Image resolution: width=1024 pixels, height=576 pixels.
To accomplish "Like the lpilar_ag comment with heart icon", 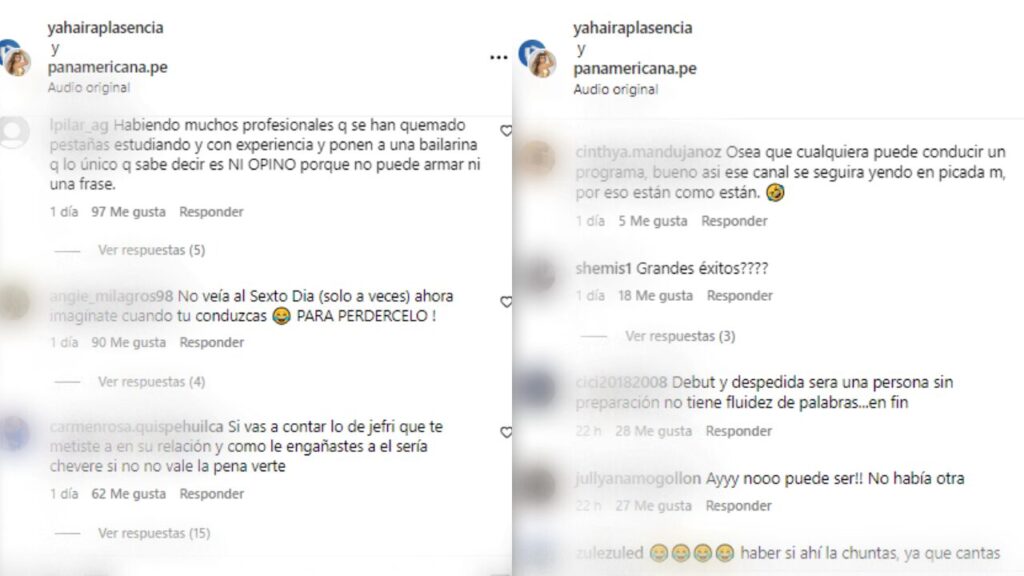I will click(x=506, y=131).
